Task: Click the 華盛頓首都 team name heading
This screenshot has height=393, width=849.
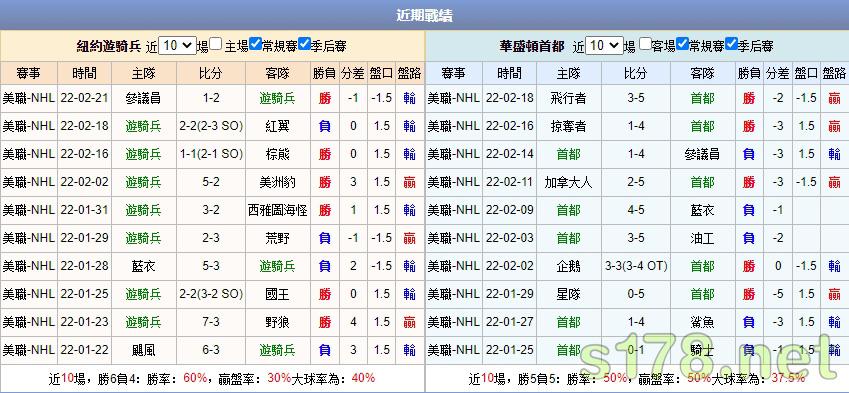Action: click(532, 46)
